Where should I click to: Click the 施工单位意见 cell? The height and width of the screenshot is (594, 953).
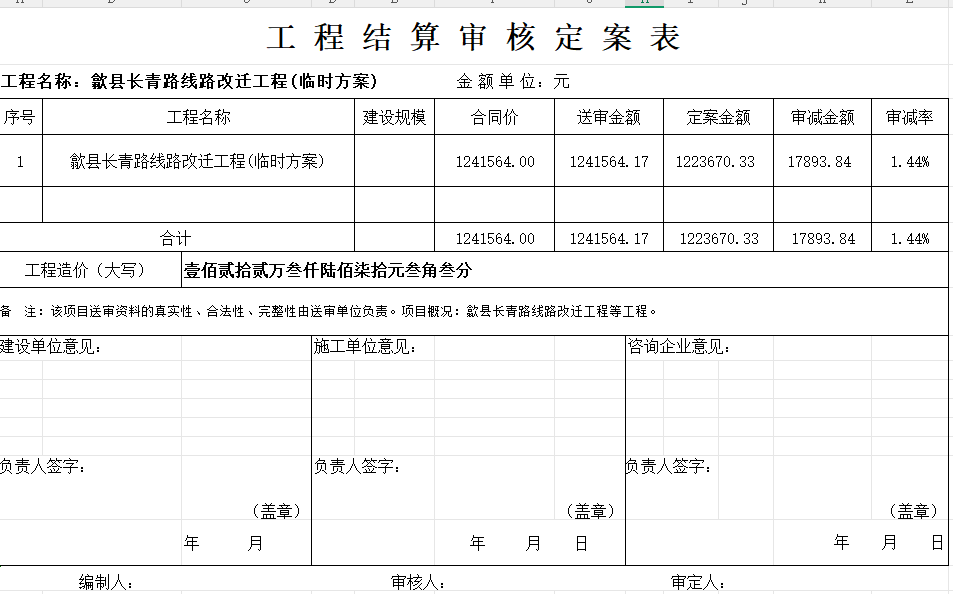pos(366,348)
